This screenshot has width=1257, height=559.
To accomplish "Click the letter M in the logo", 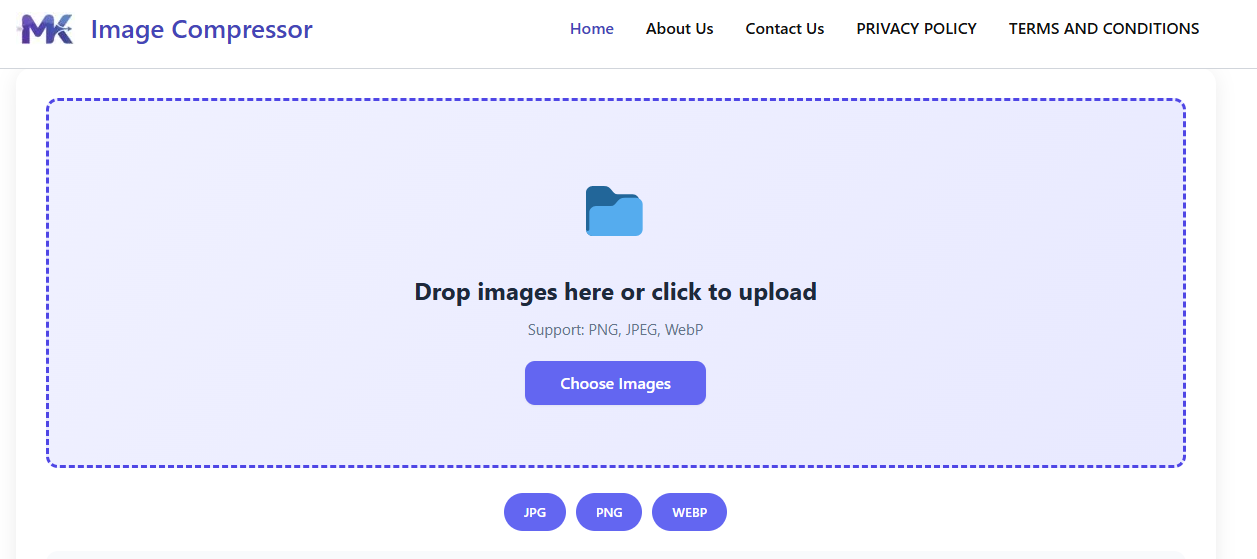I will [36, 30].
